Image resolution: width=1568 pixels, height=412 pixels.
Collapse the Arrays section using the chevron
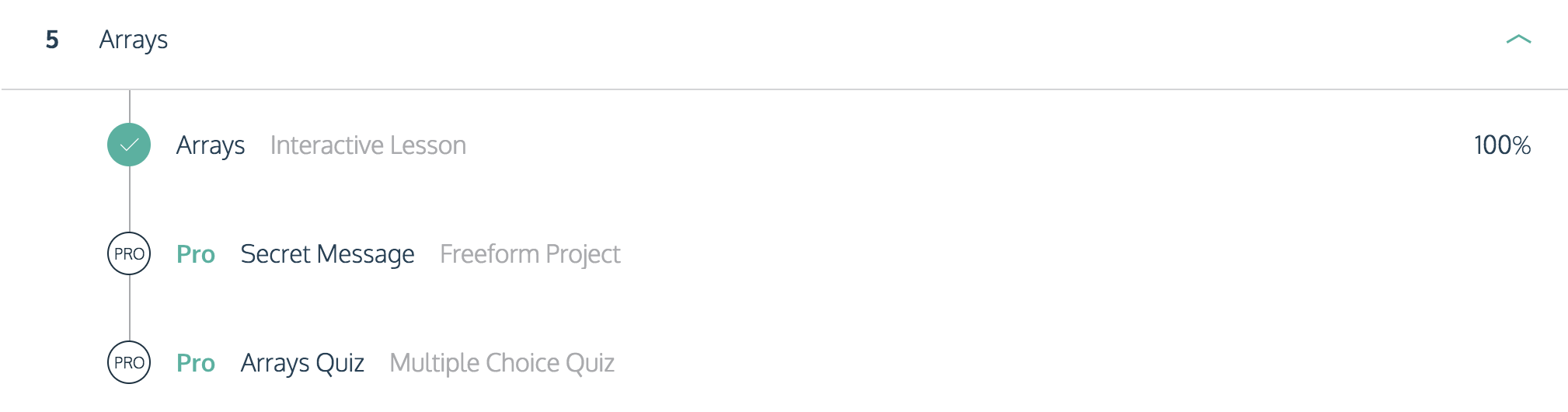pos(1518,39)
